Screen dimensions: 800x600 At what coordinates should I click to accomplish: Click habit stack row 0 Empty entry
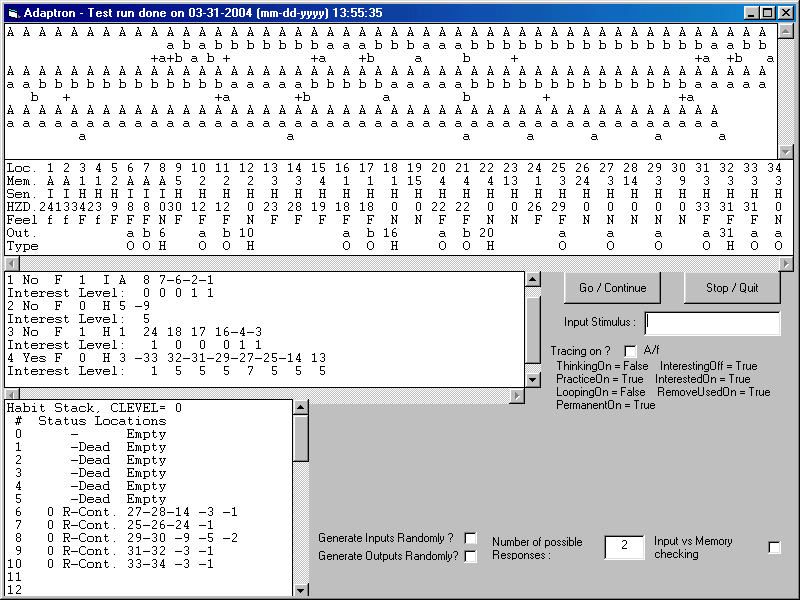[x=91, y=434]
